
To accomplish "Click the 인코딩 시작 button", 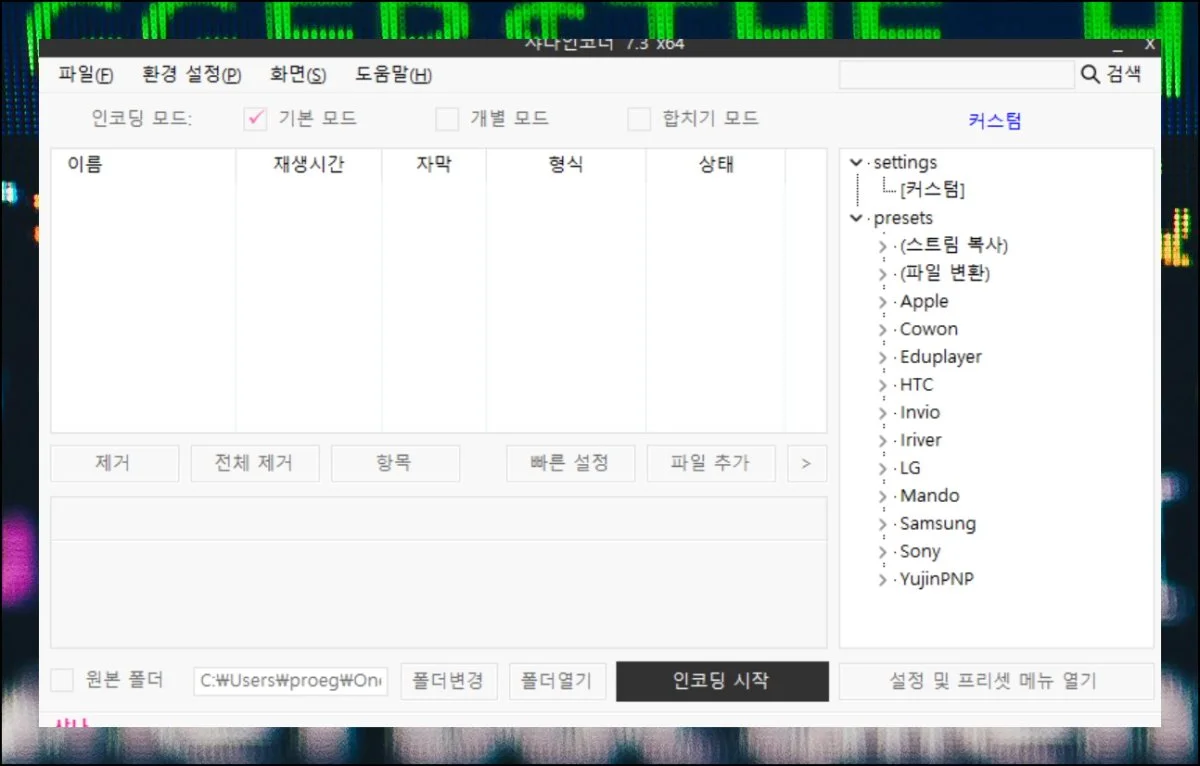I will click(722, 681).
